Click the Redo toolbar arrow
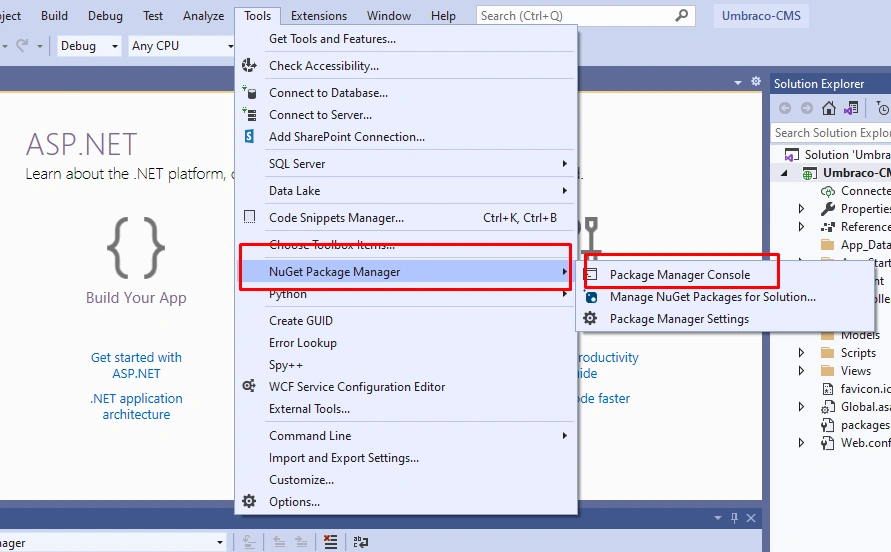Viewport: 891px width, 552px height. (x=22, y=45)
